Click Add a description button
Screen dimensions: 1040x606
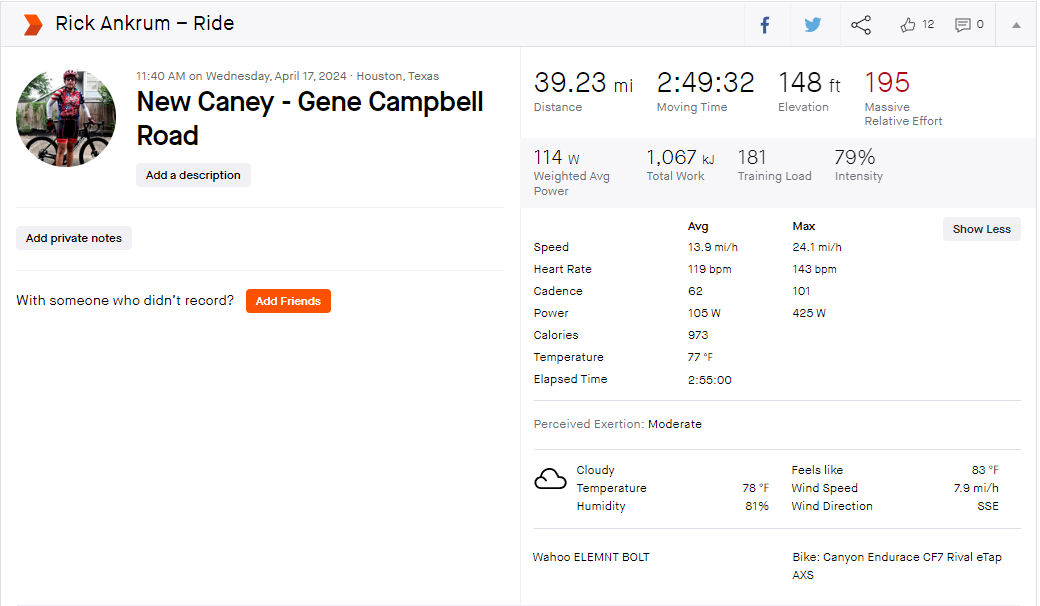tap(193, 175)
